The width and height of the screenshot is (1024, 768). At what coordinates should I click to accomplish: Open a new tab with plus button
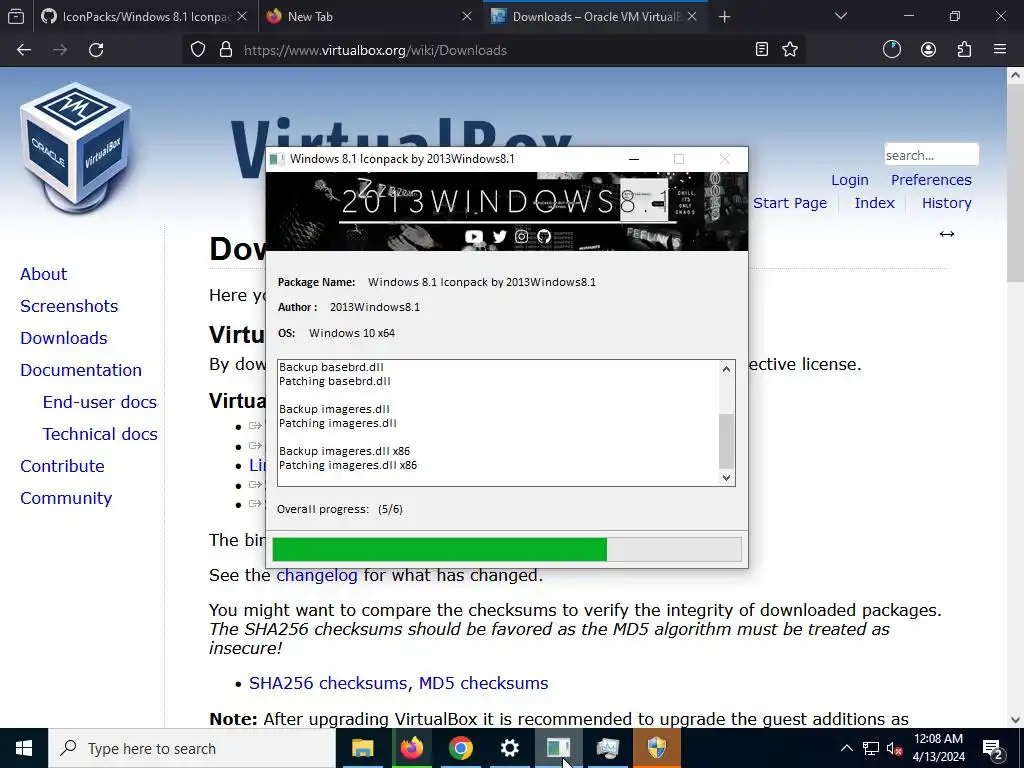pyautogui.click(x=724, y=17)
